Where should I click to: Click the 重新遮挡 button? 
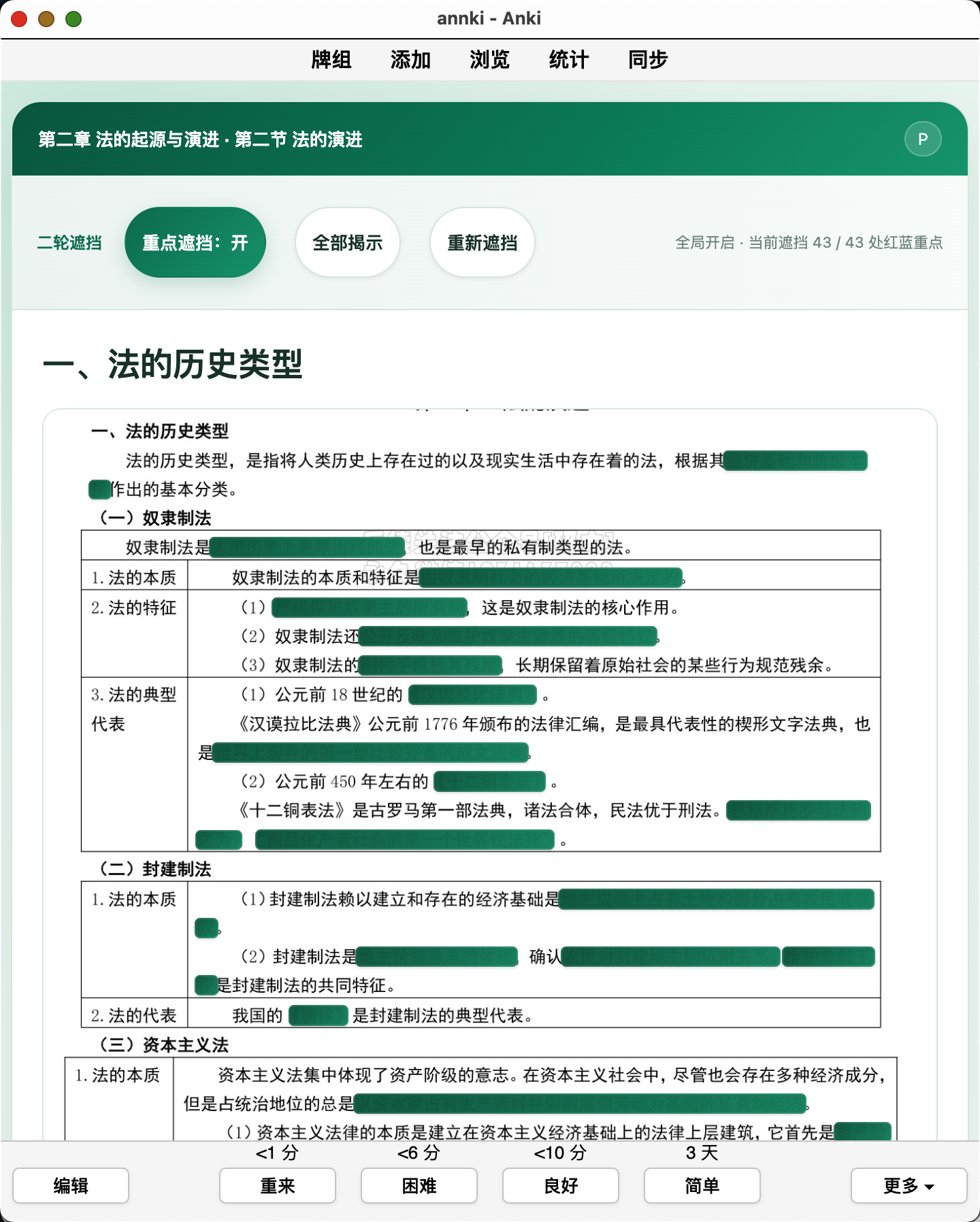(x=482, y=242)
